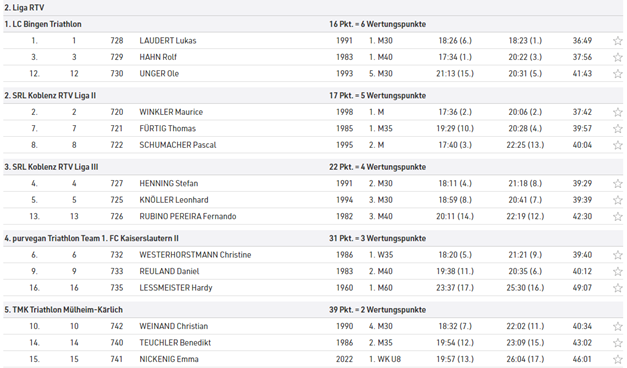
Task: Add KNÖLLER Leonhard to favorites star
Action: pyautogui.click(x=617, y=200)
